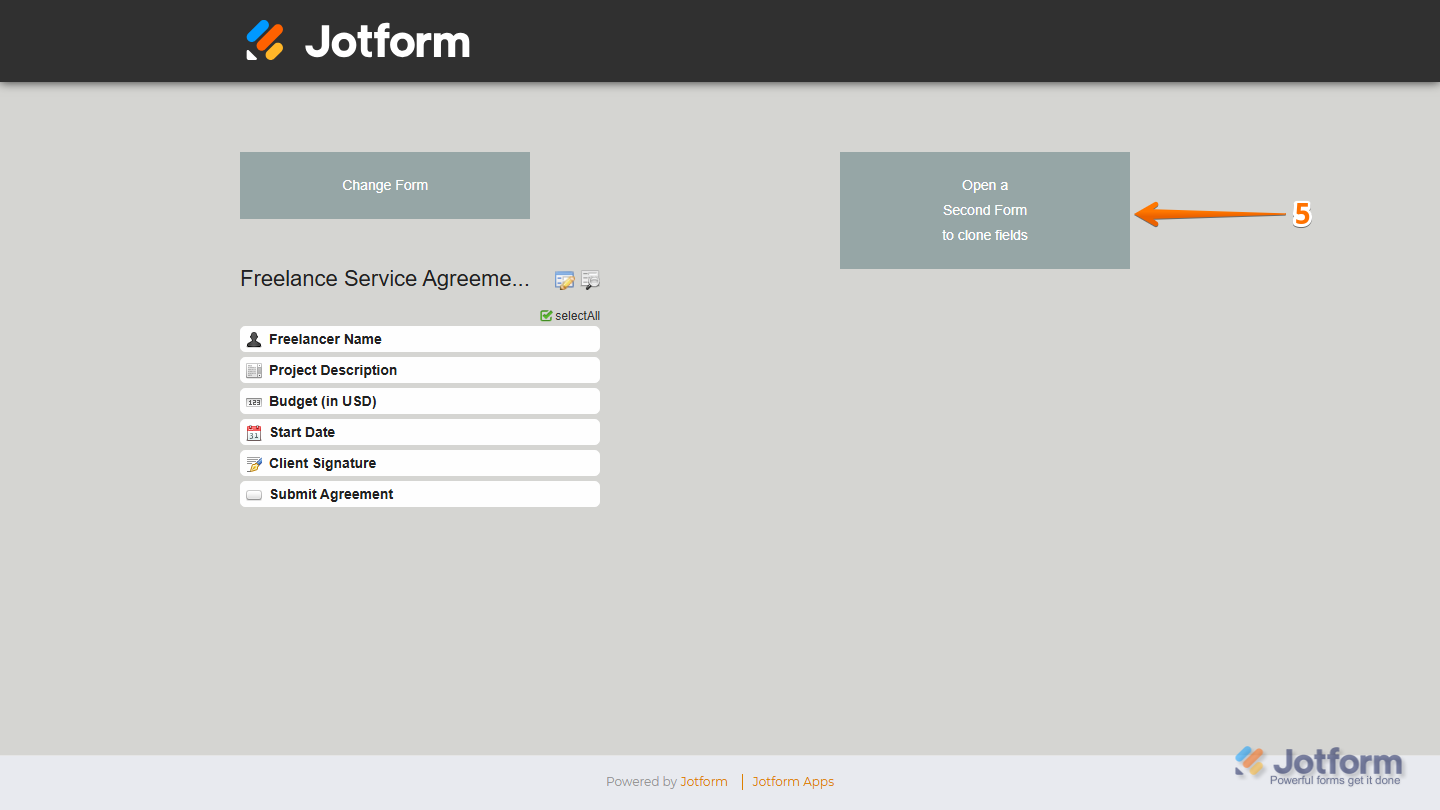Select the calendar icon beside Start Date
1440x810 pixels.
coord(254,432)
